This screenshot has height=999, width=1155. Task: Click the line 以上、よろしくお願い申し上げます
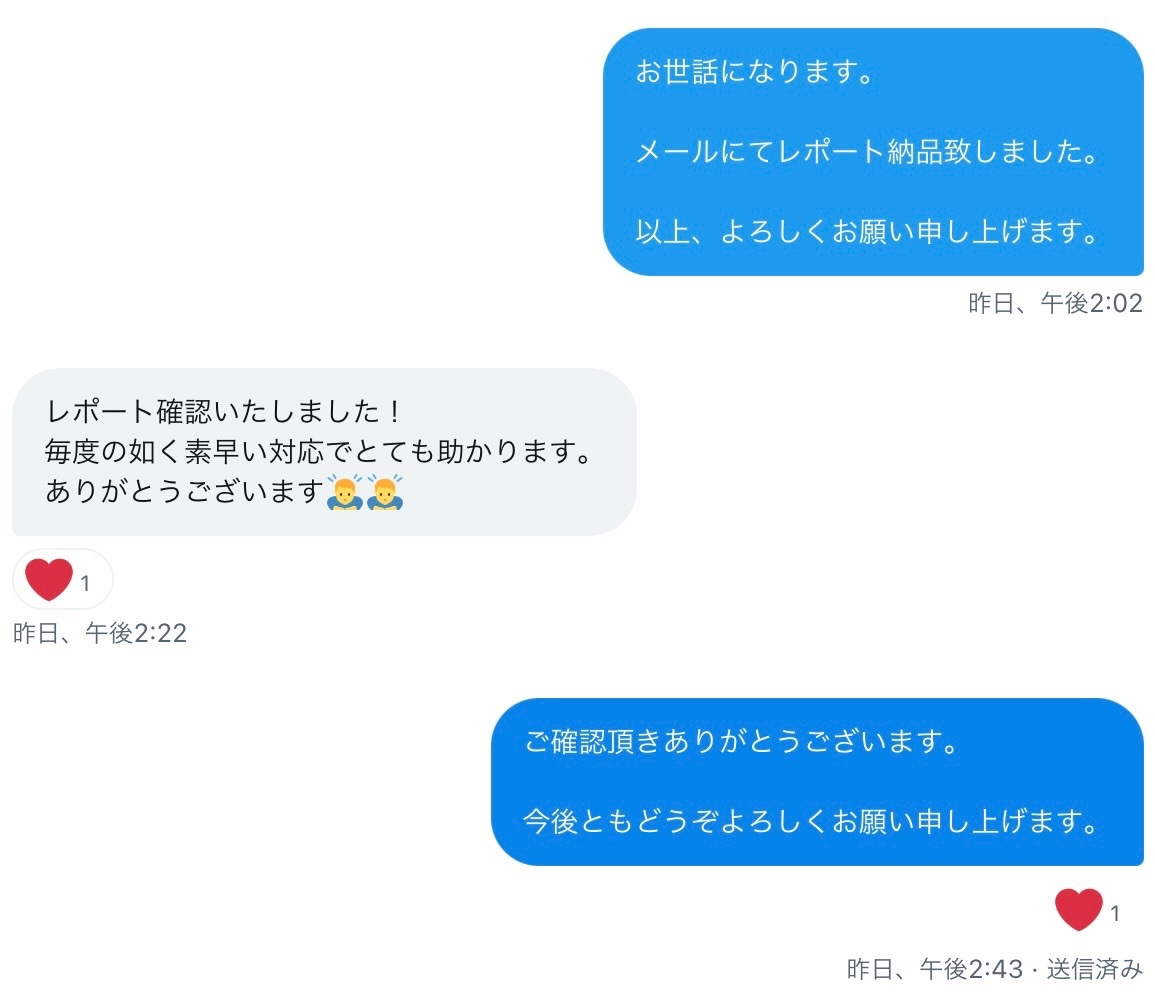click(x=867, y=232)
